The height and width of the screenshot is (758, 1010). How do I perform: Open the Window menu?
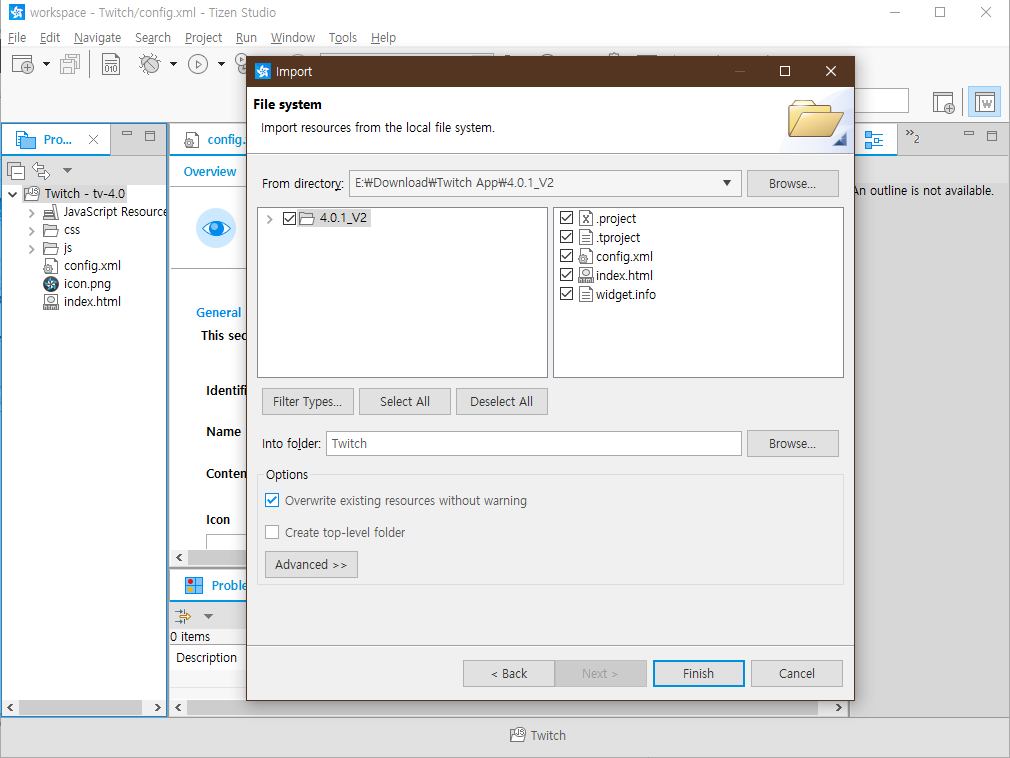[x=292, y=37]
